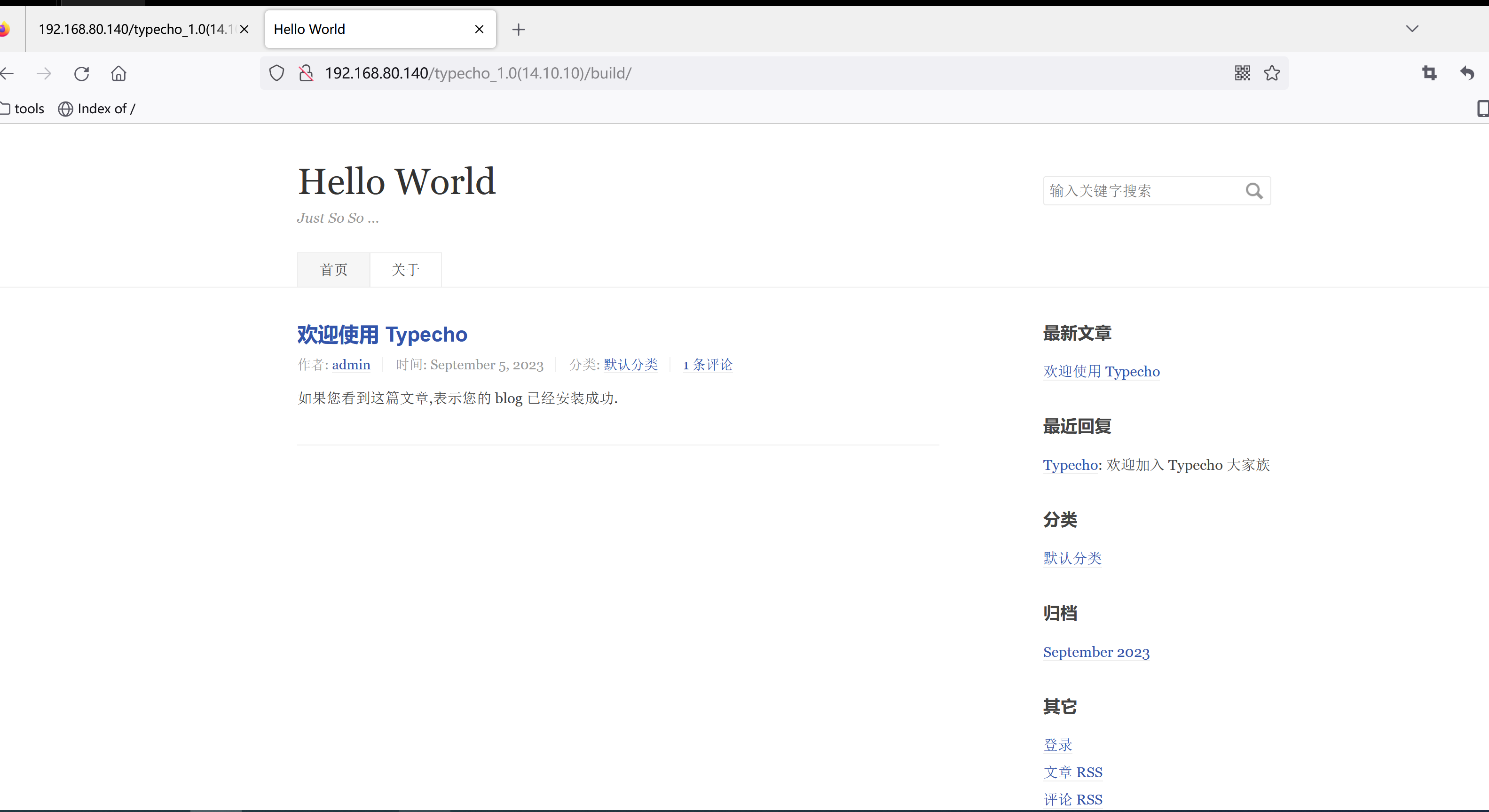Open the September 2023 archive link
Image resolution: width=1489 pixels, height=812 pixels.
pyautogui.click(x=1096, y=652)
